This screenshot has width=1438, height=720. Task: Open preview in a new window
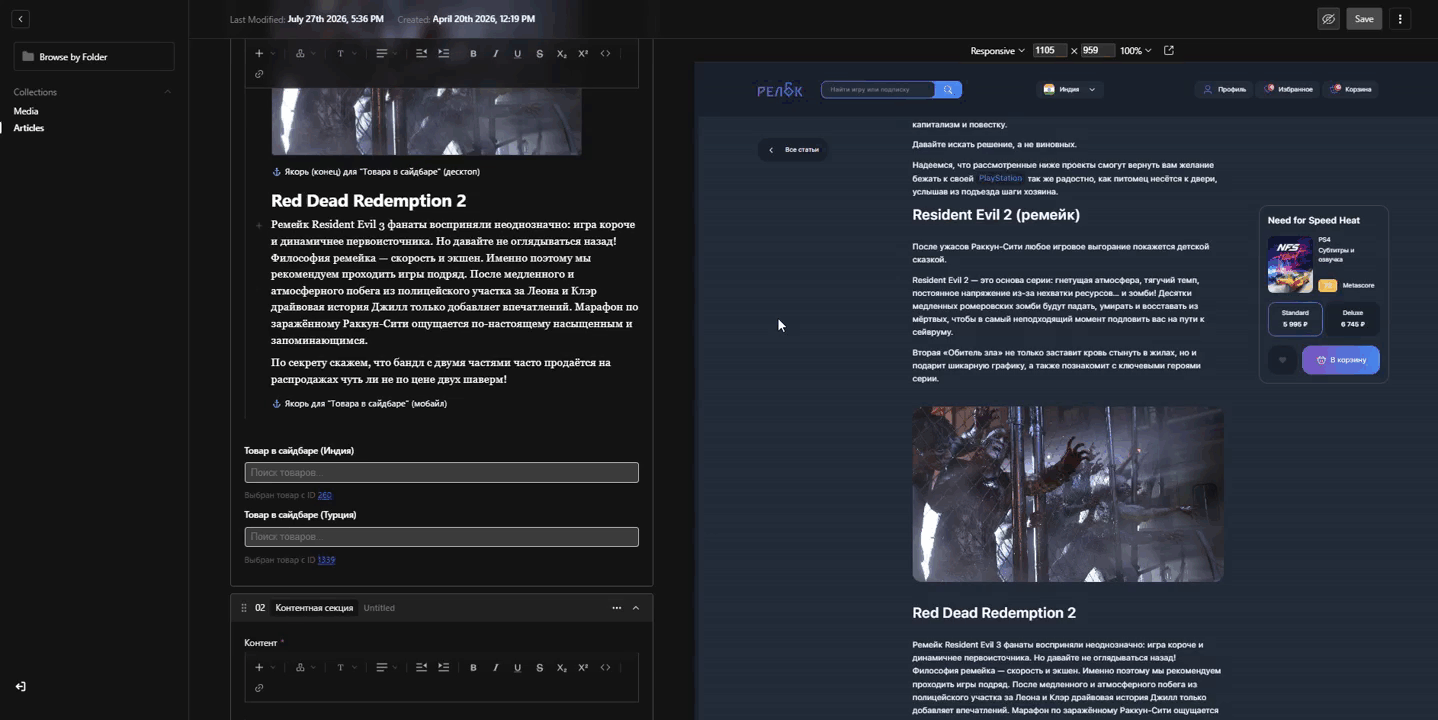[x=1169, y=50]
